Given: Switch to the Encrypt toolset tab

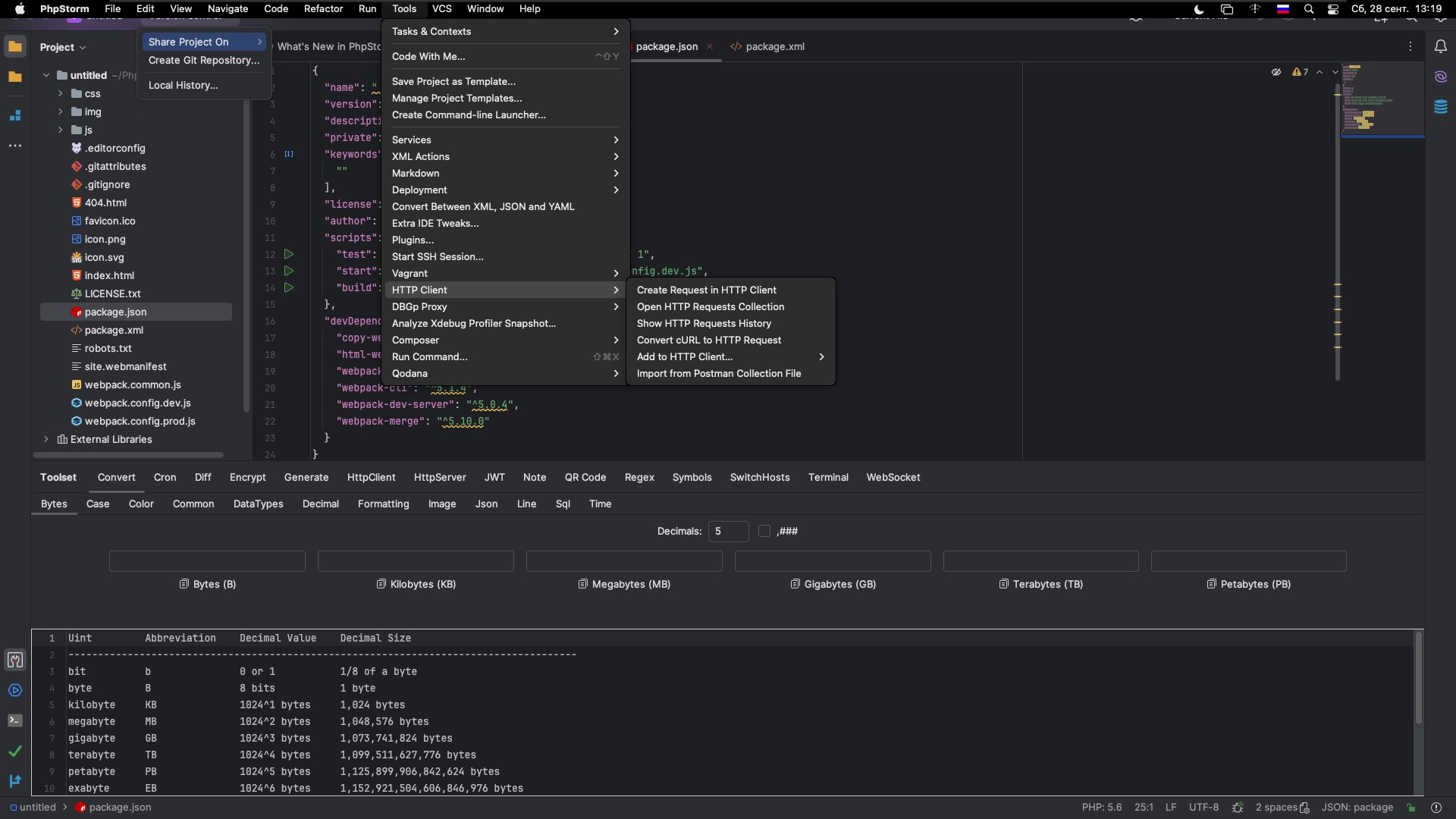Looking at the screenshot, I should (247, 477).
